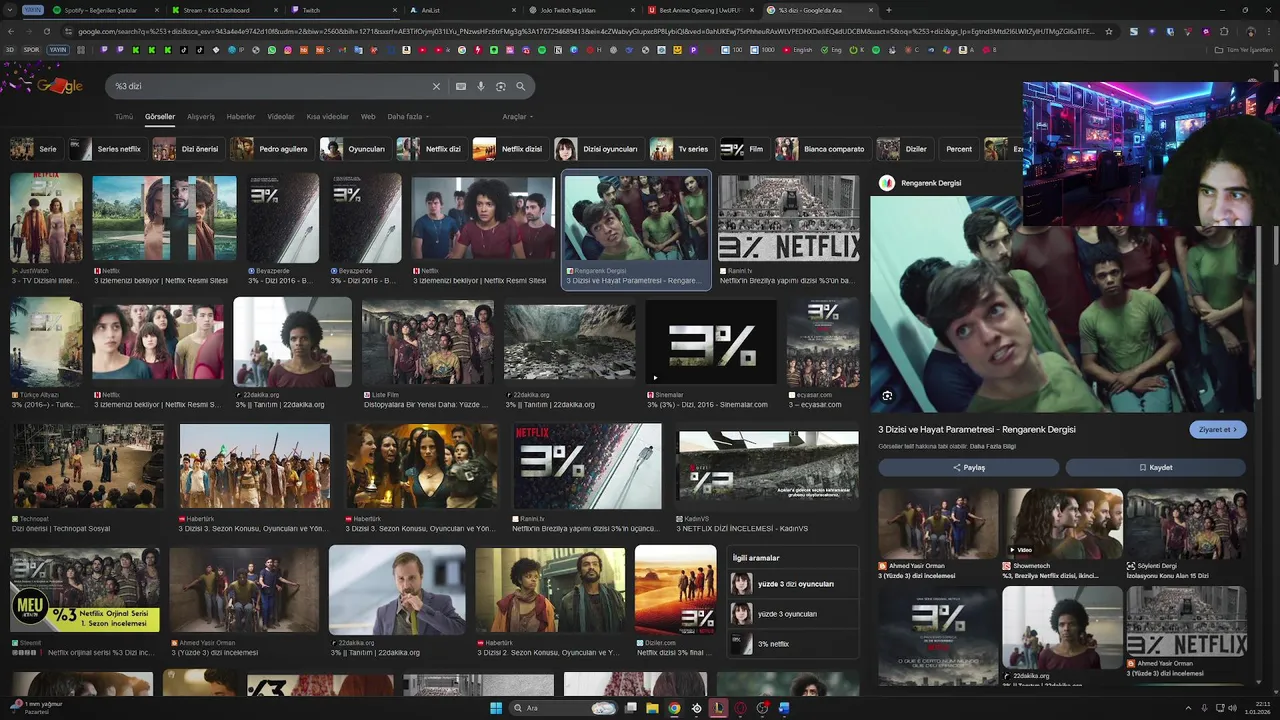Start voice search with the microphone icon
Viewport: 1280px width, 720px height.
481,86
